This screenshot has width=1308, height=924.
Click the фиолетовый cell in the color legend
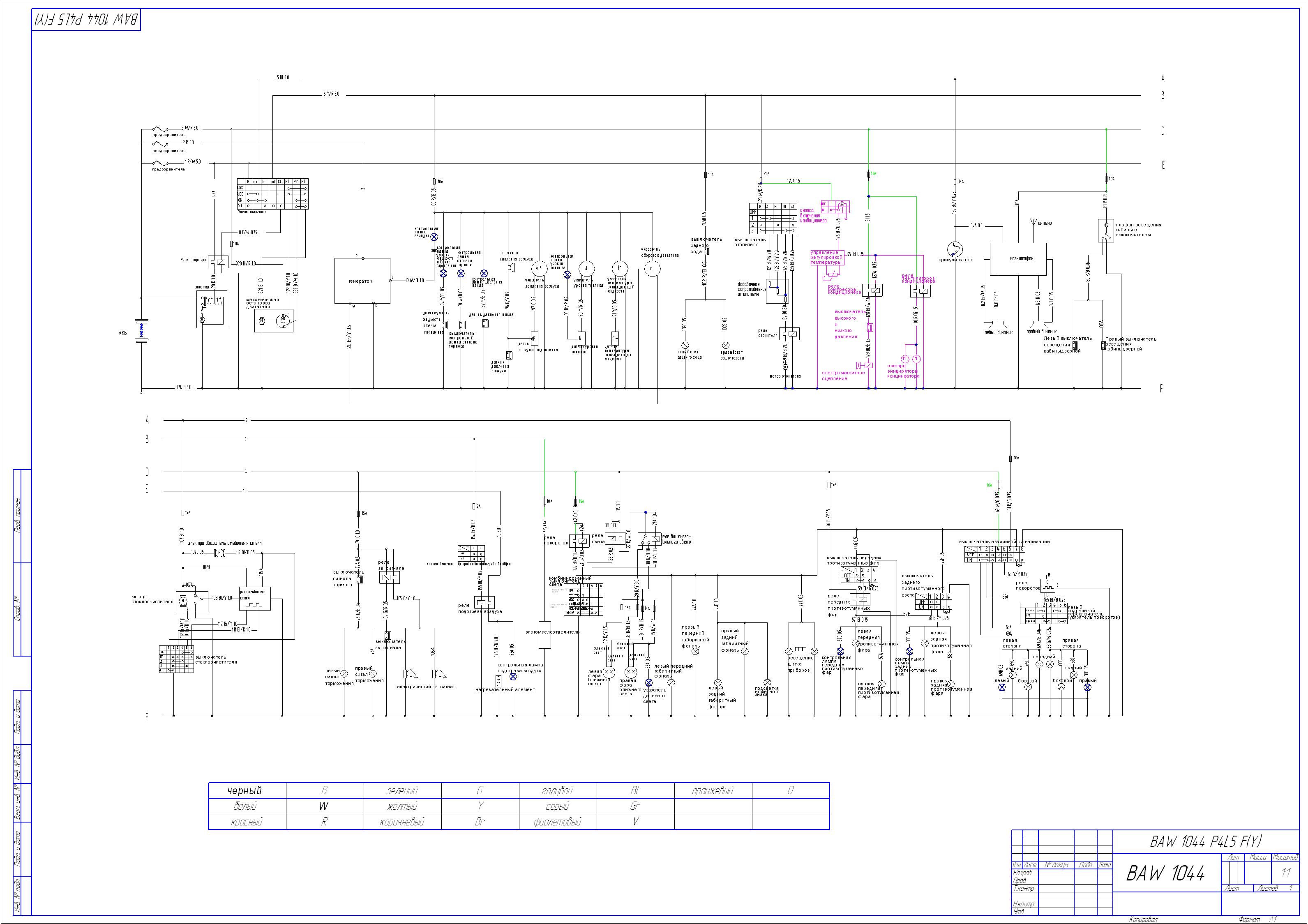pyautogui.click(x=558, y=822)
